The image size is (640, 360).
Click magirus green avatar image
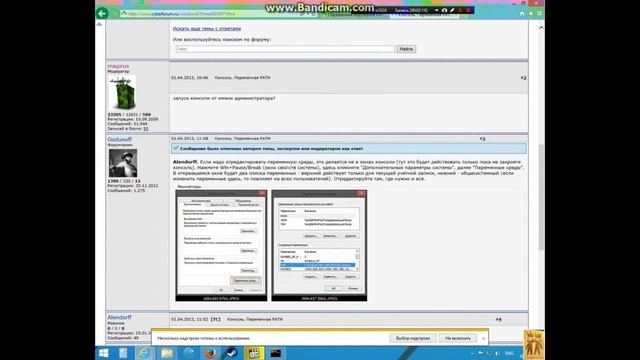(x=122, y=92)
